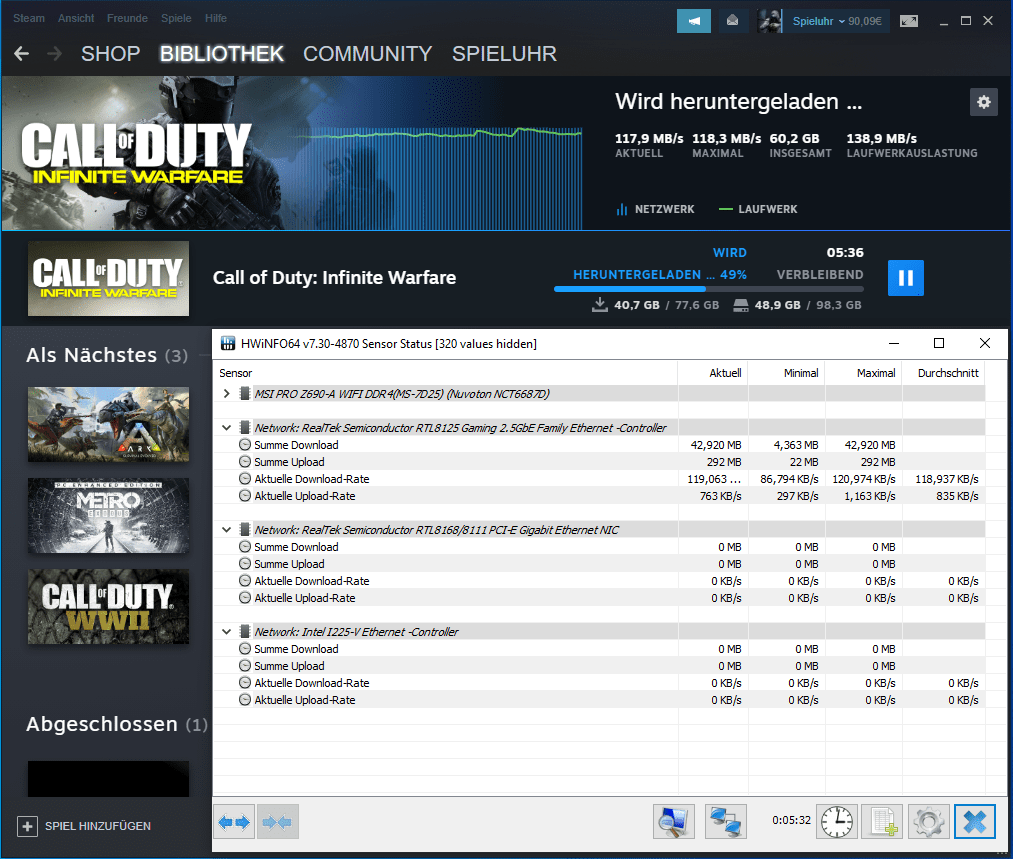1013x859 pixels.
Task: Toggle the LAUFWERK graph legend
Action: click(758, 209)
